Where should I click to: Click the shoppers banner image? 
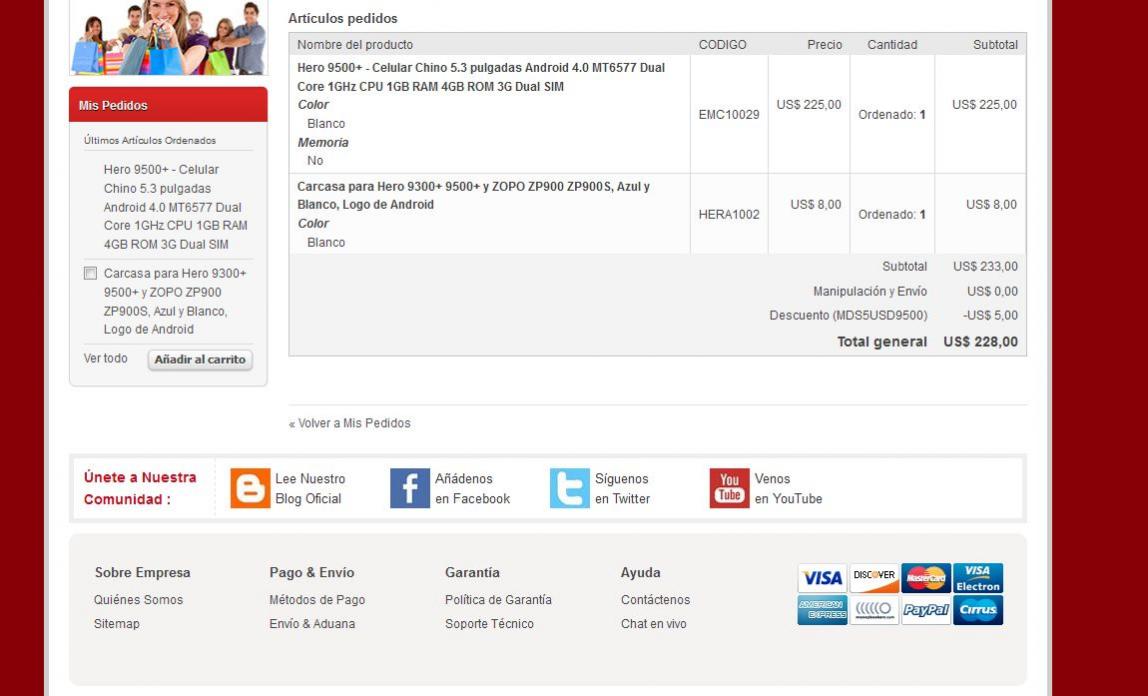point(168,37)
